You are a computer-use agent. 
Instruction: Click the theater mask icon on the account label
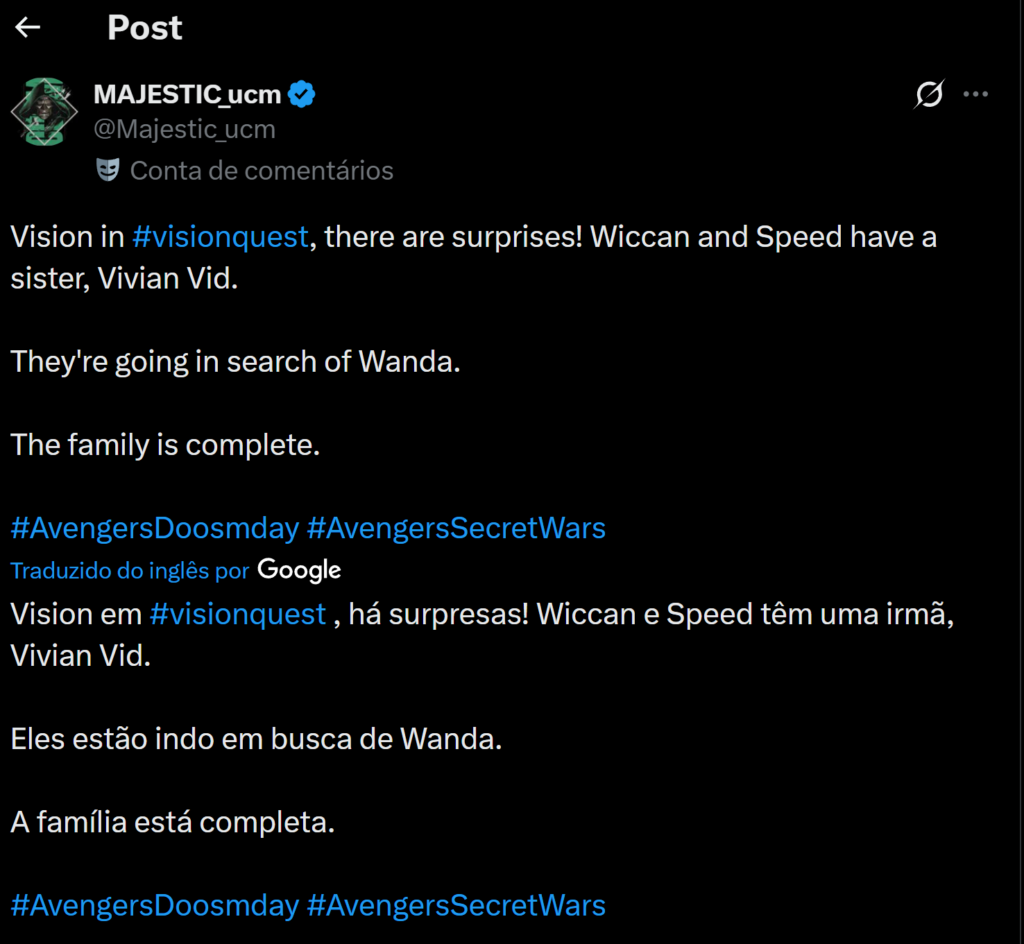point(110,169)
